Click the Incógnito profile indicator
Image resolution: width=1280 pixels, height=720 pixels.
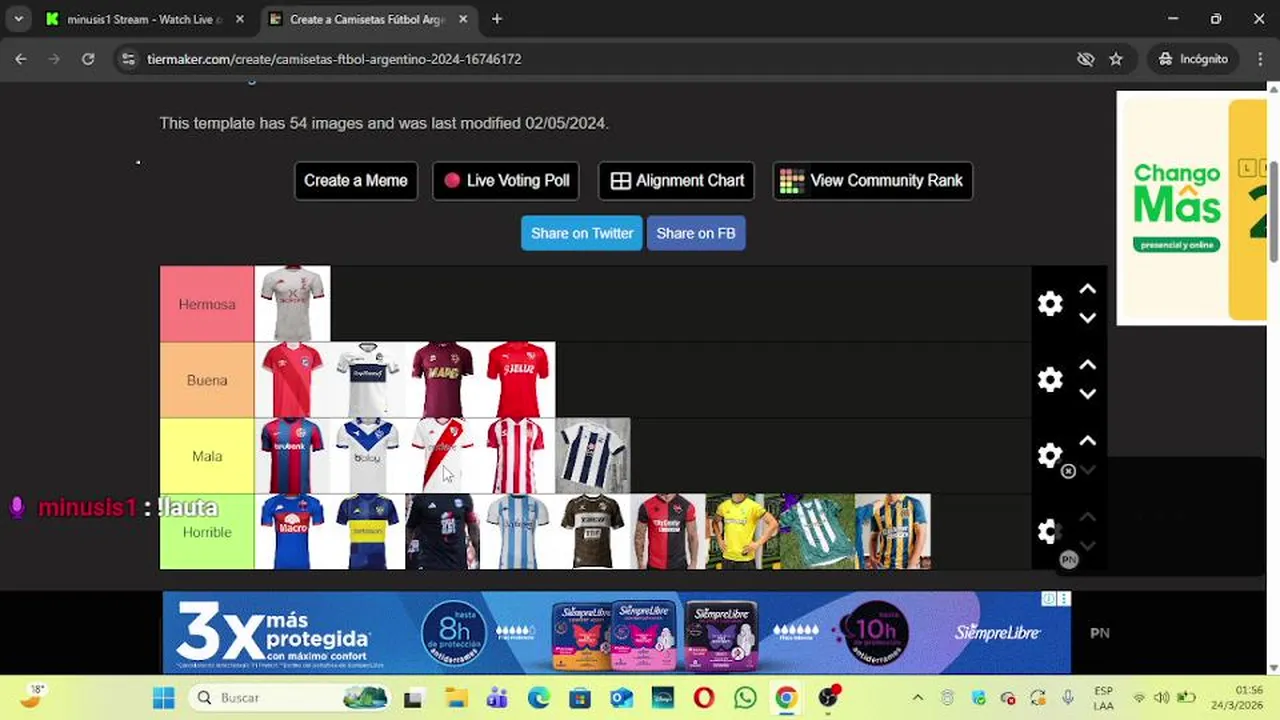pyautogui.click(x=1193, y=59)
